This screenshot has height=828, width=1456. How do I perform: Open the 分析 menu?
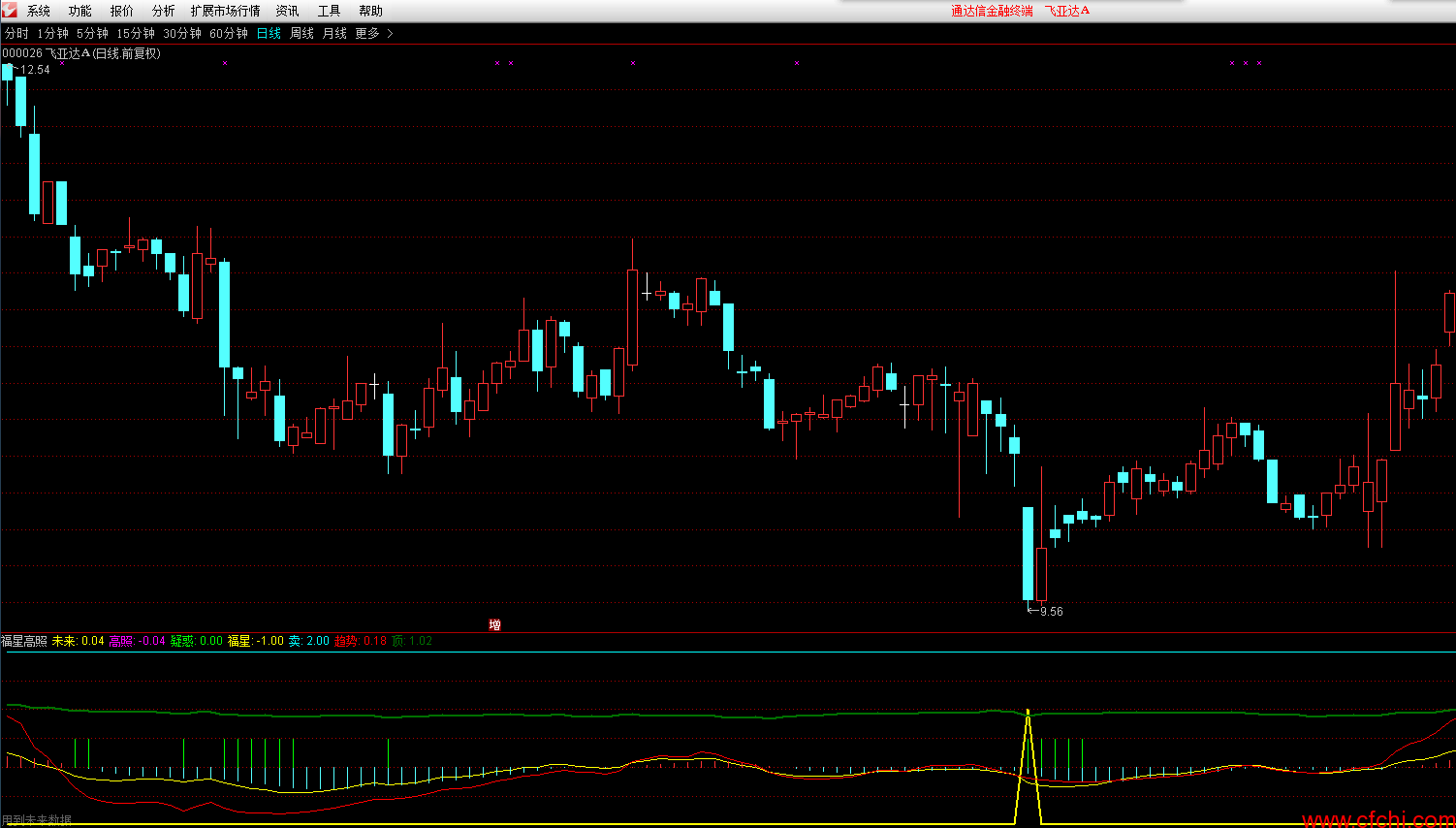tap(164, 11)
